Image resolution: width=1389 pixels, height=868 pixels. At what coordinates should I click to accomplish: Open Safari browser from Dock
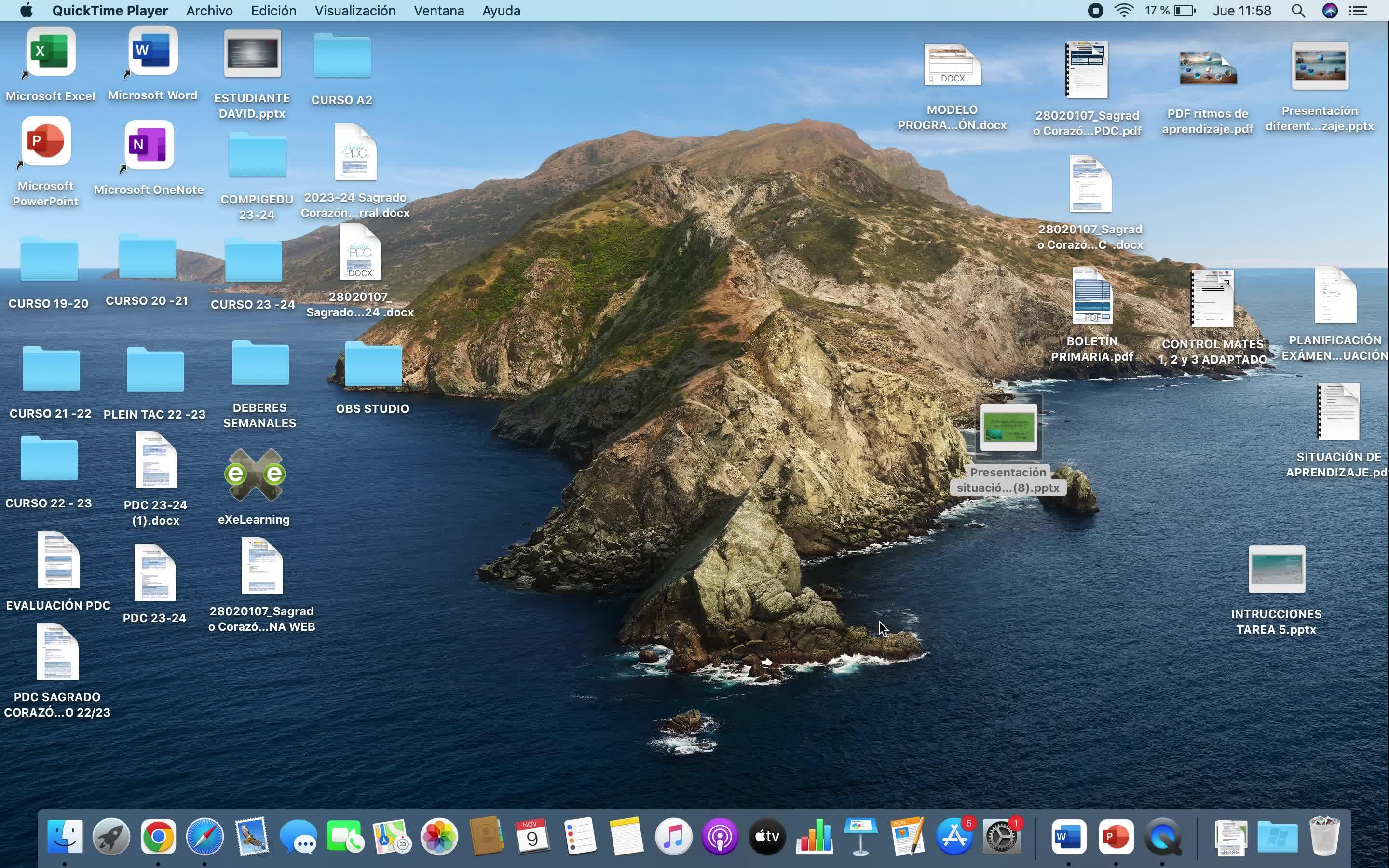click(205, 837)
